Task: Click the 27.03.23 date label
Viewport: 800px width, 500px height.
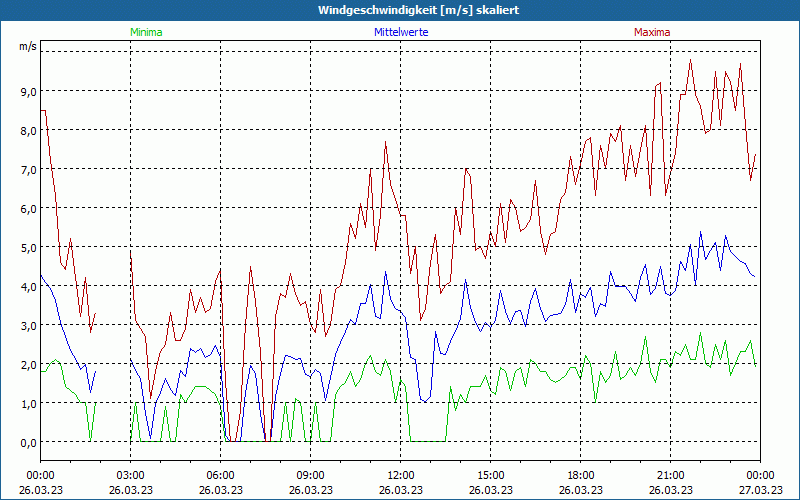Action: (x=761, y=490)
